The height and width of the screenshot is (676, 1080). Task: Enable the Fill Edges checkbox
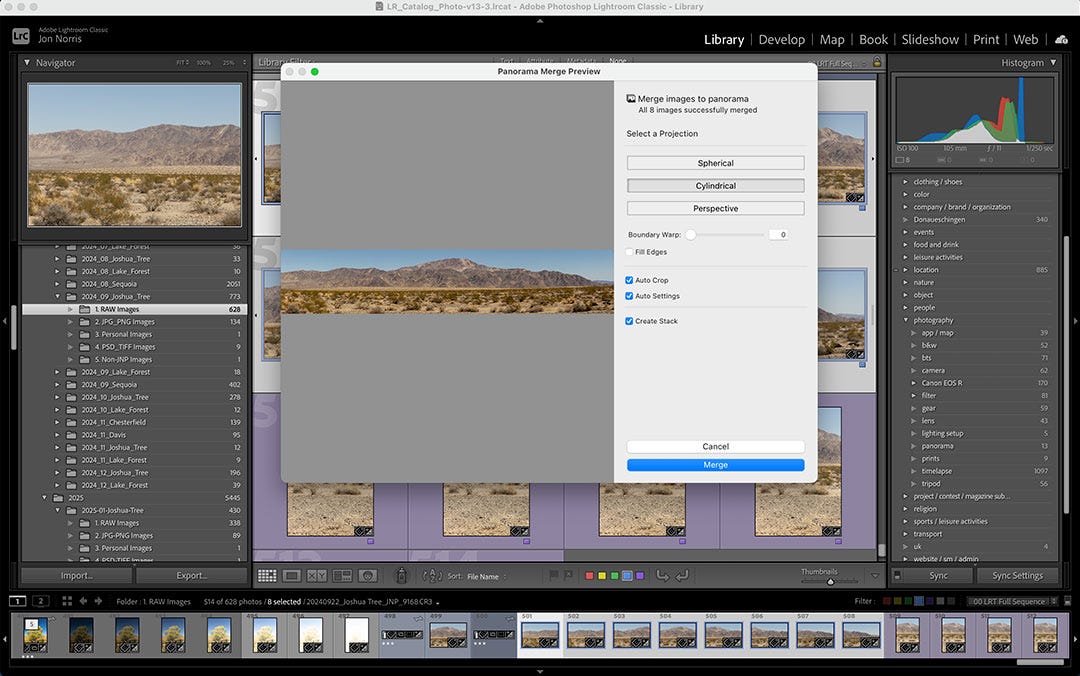coord(629,252)
